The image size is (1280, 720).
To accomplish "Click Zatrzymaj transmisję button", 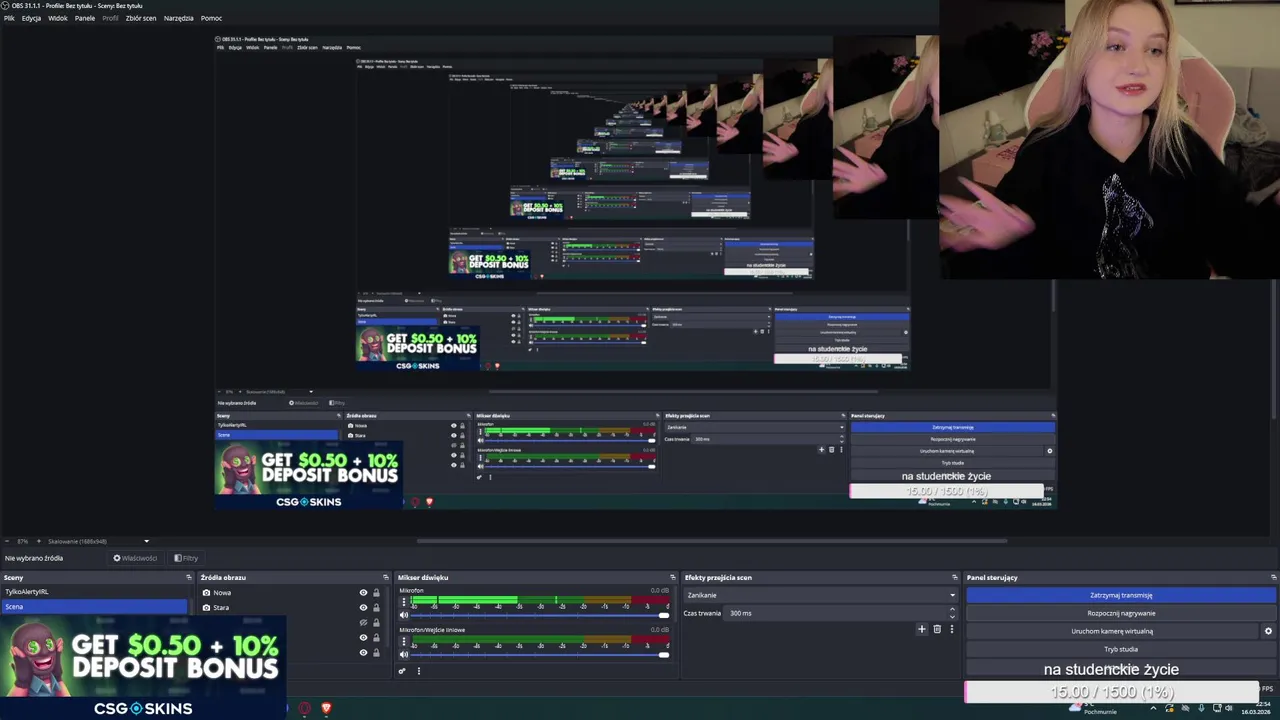I will click(1121, 595).
